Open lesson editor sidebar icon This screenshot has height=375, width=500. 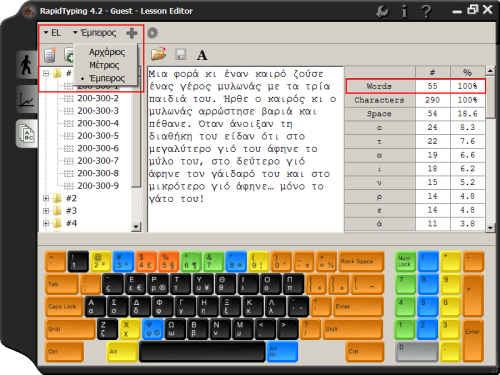tap(27, 133)
